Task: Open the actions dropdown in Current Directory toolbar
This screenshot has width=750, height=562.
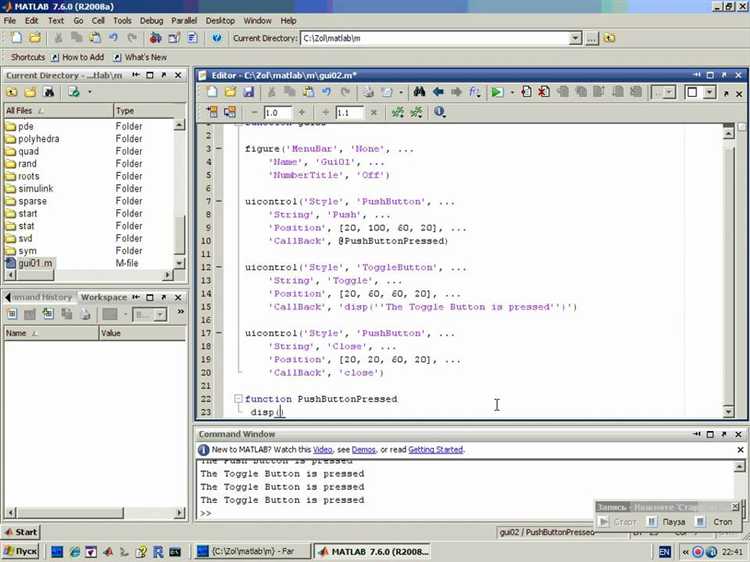Action: [89, 92]
